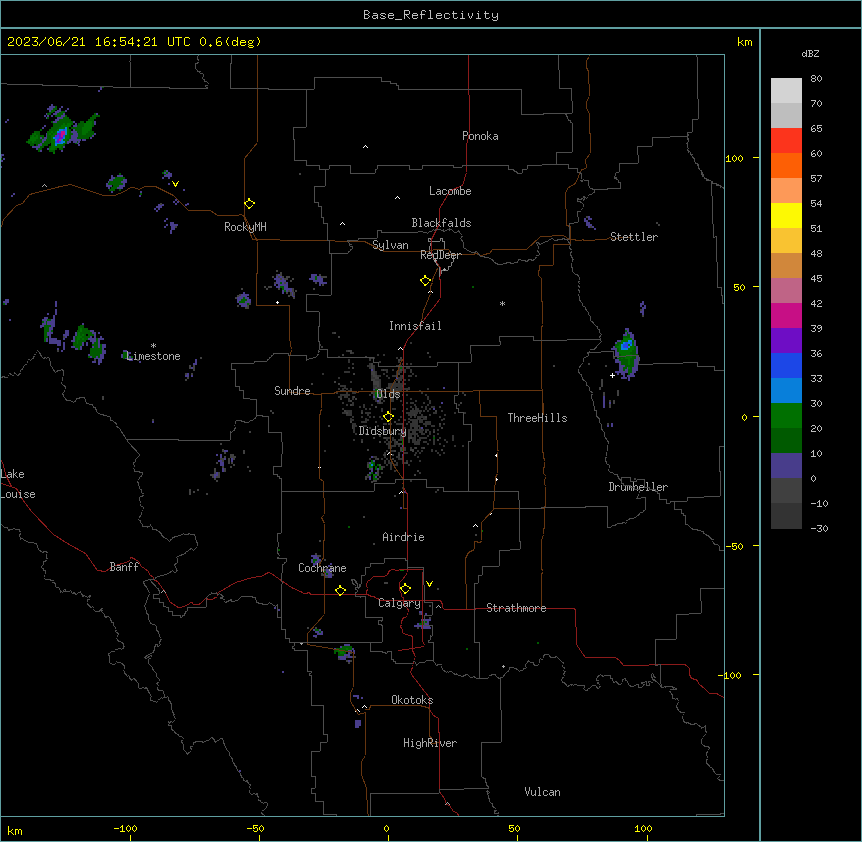Click the yellow diamond marker near RockyMH
This screenshot has width=862, height=842.
click(249, 204)
